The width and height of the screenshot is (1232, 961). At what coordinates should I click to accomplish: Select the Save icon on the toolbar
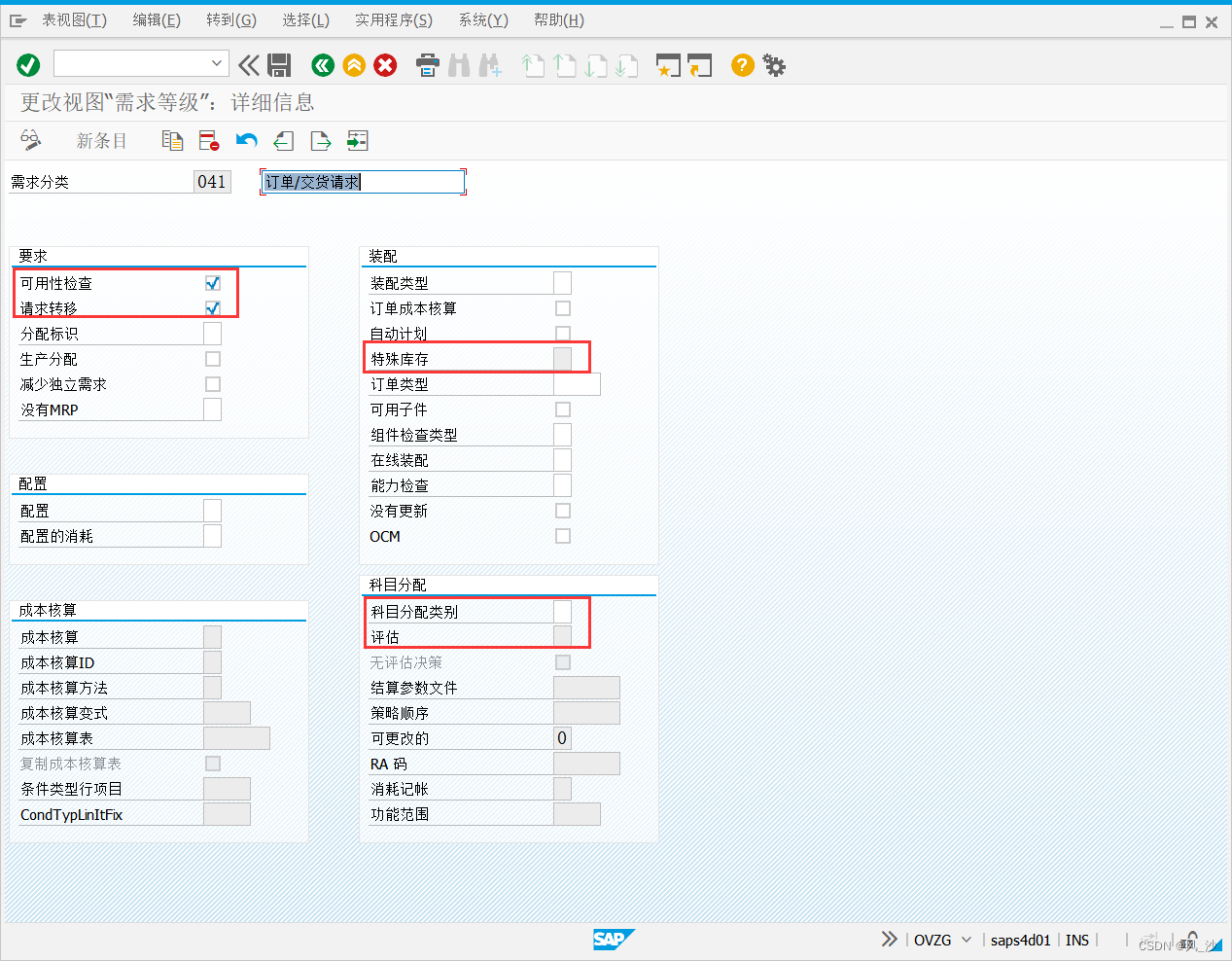point(279,64)
